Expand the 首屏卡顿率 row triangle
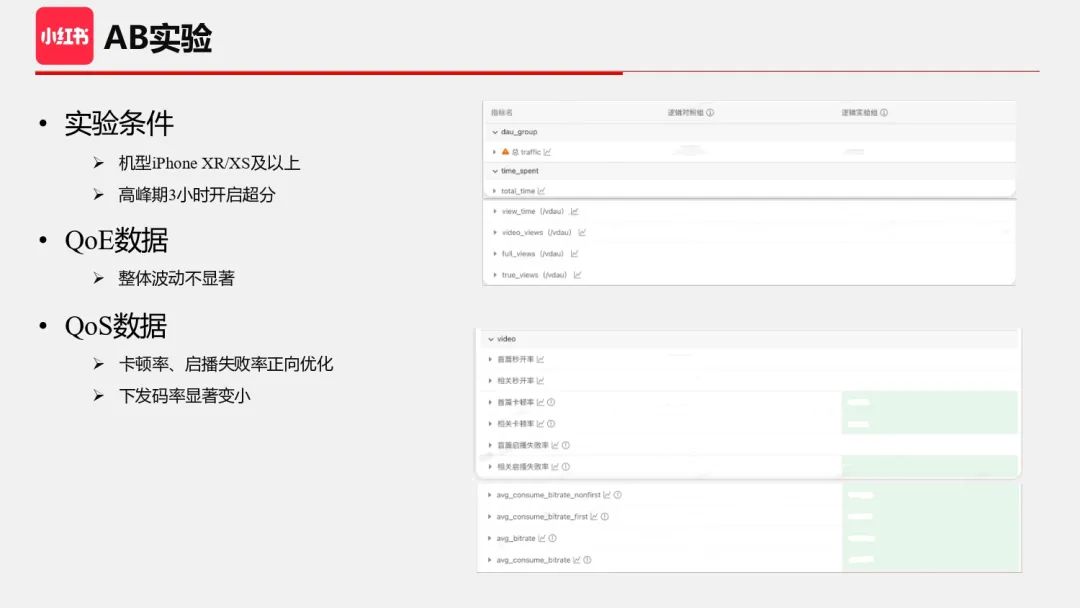The width and height of the screenshot is (1080, 608). 490,402
